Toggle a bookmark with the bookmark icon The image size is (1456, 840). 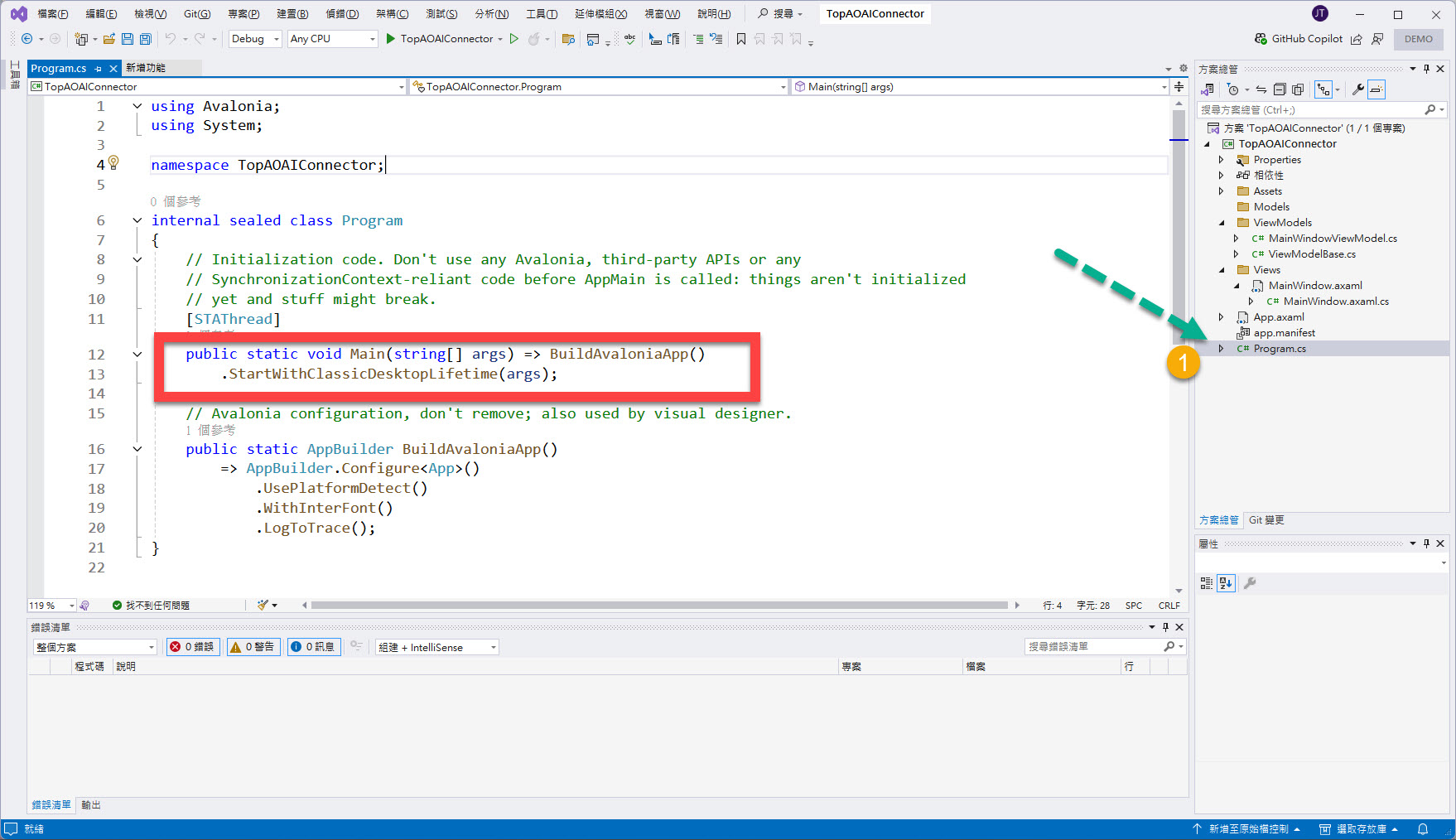click(x=741, y=39)
